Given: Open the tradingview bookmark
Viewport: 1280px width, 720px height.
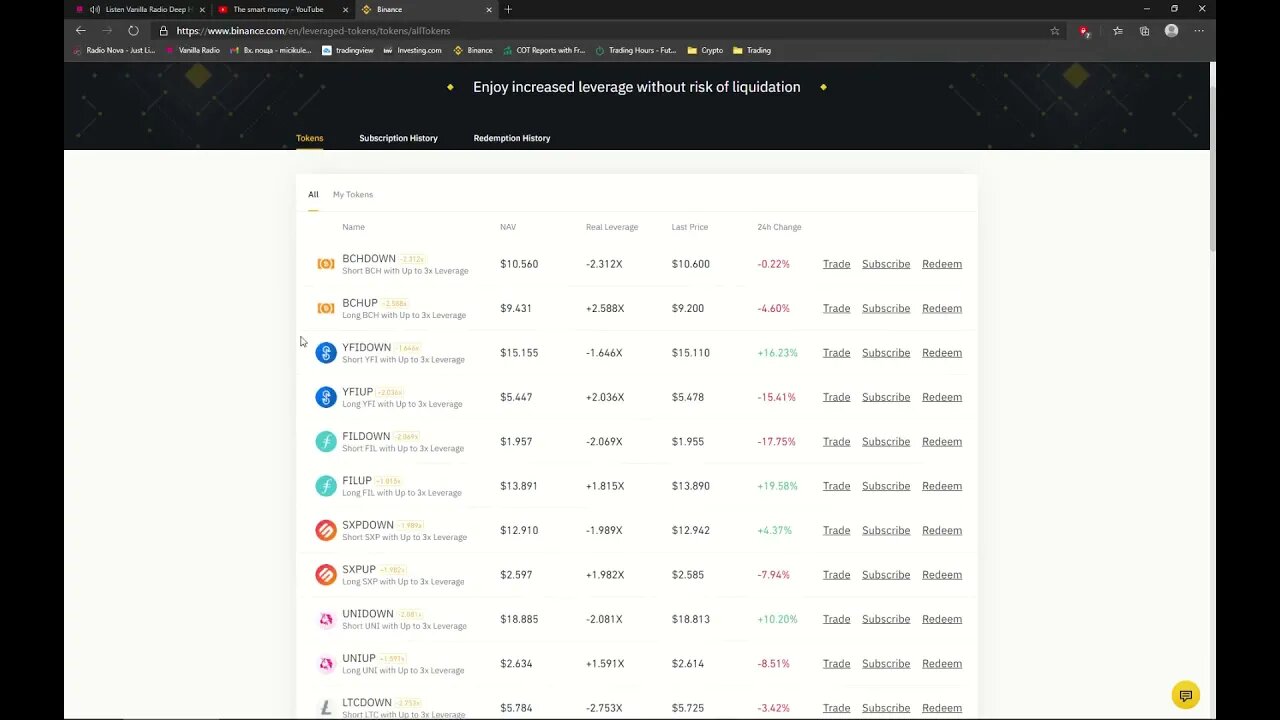Looking at the screenshot, I should [x=348, y=50].
